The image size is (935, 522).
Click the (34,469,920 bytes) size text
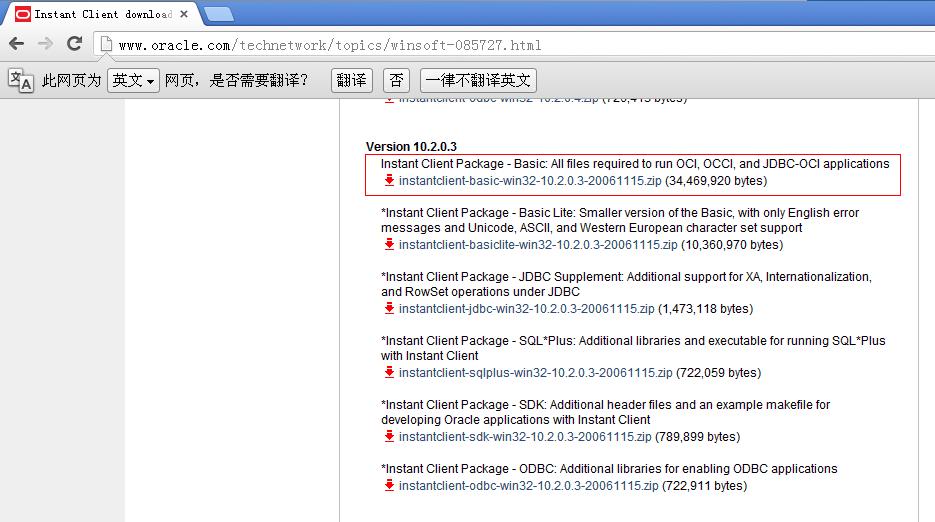pos(716,181)
